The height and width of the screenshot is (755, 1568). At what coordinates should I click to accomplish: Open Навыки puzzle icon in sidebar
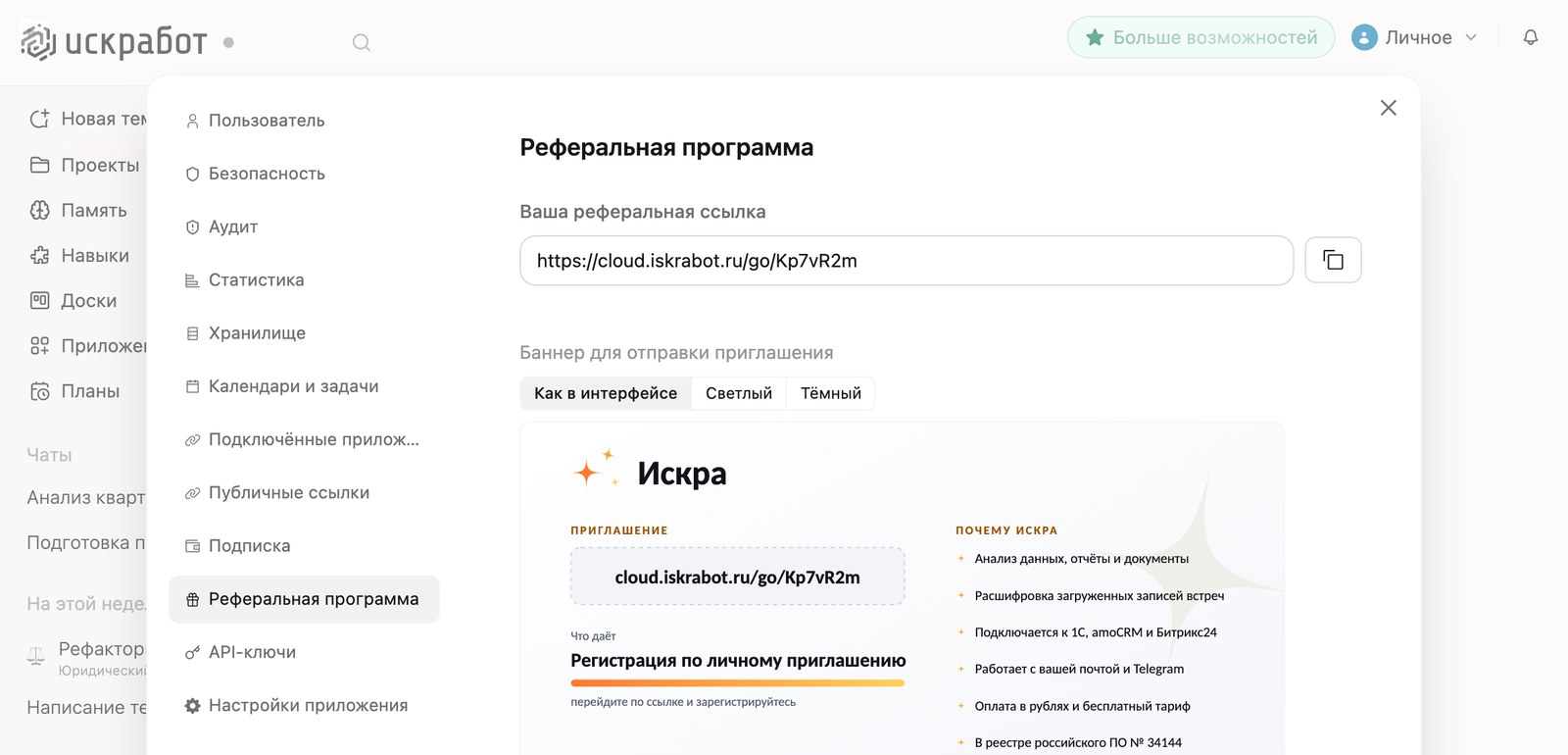point(39,255)
